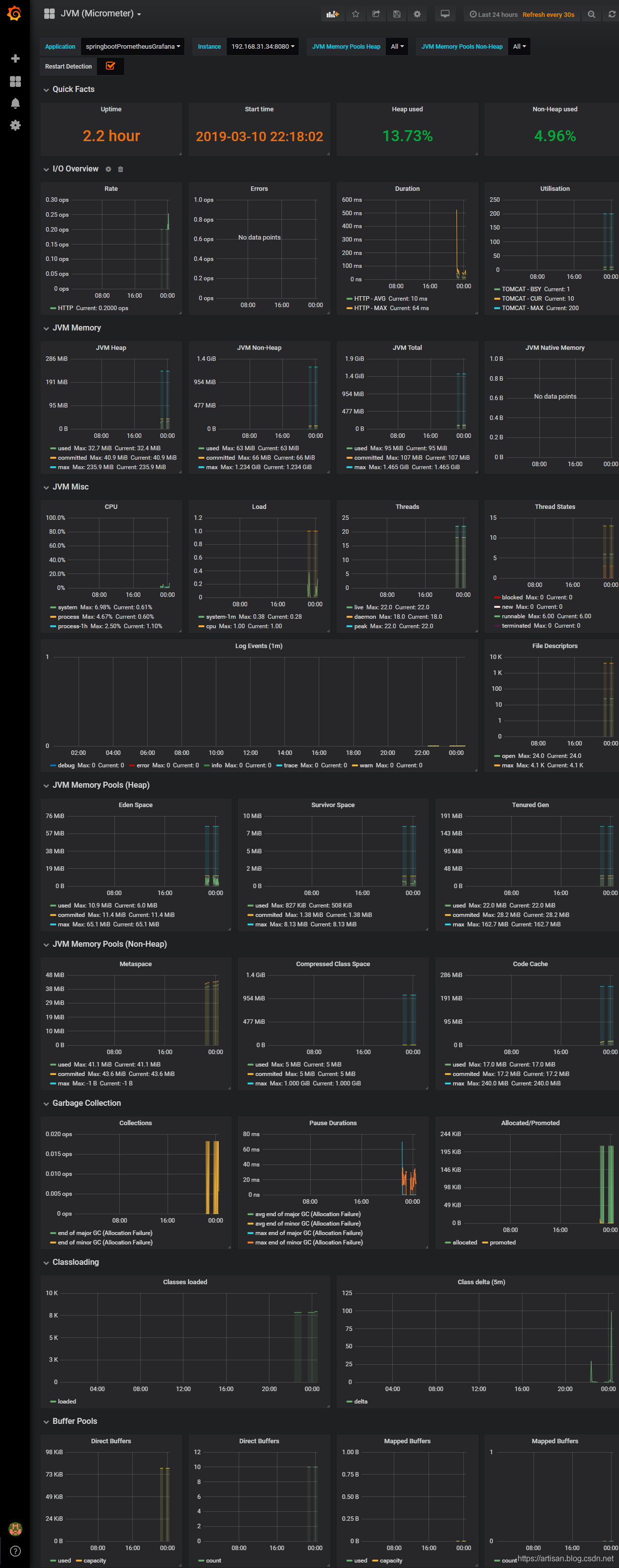Screen dimensions: 619x1568
Task: Open the Instance 192.168.31.34:8080 dropdown
Action: tap(263, 46)
